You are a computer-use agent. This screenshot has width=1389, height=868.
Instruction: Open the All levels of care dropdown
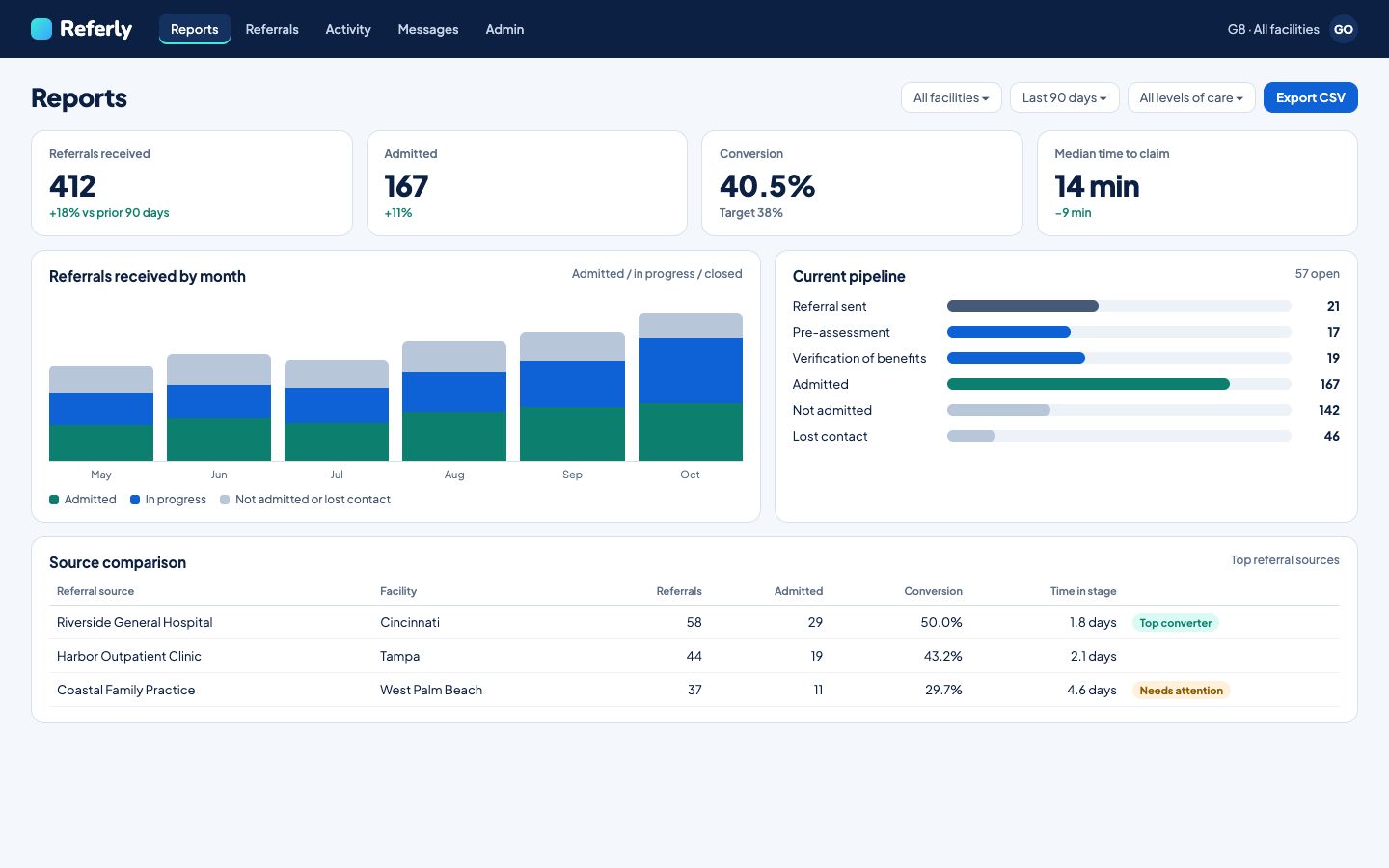click(1191, 97)
